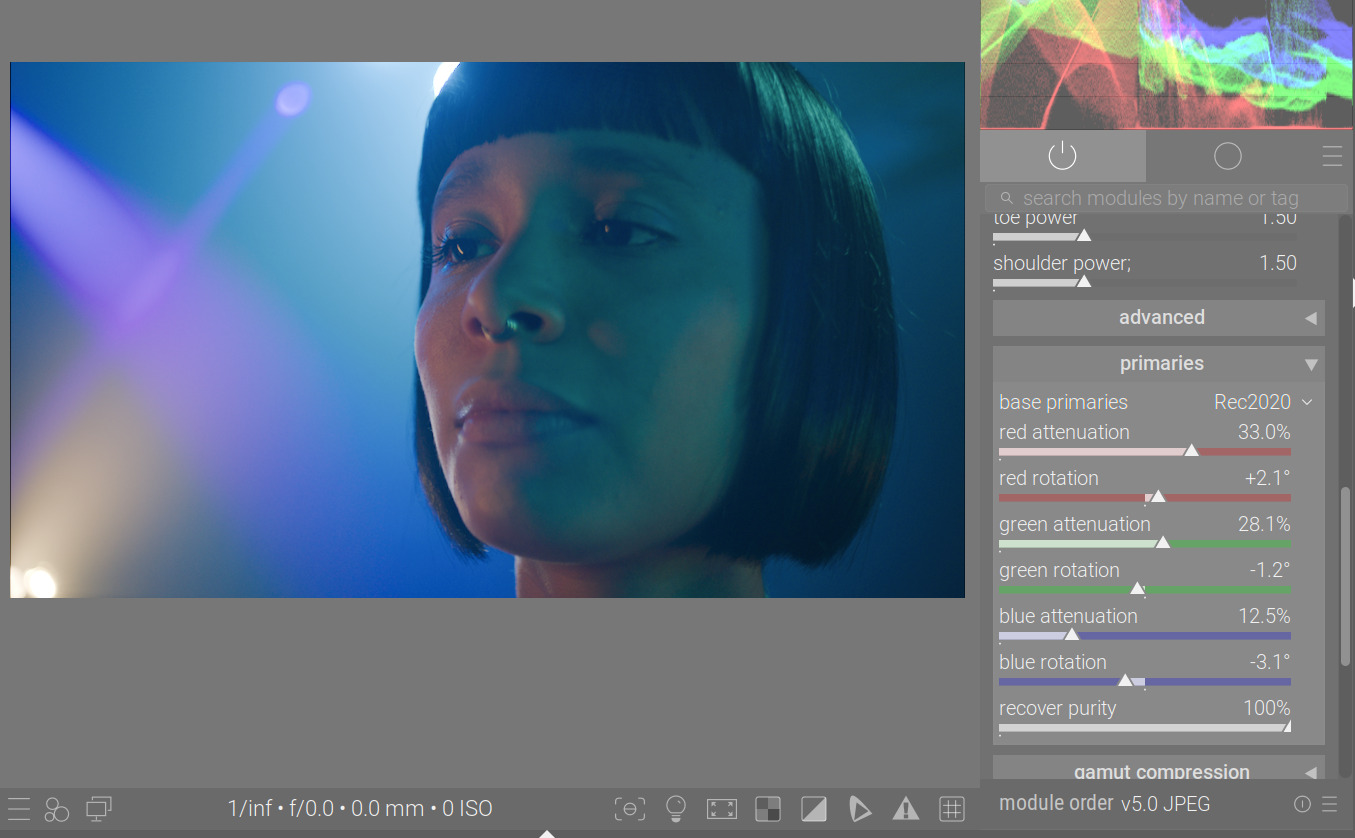
Task: Open the styles quick access icon
Action: 57,808
